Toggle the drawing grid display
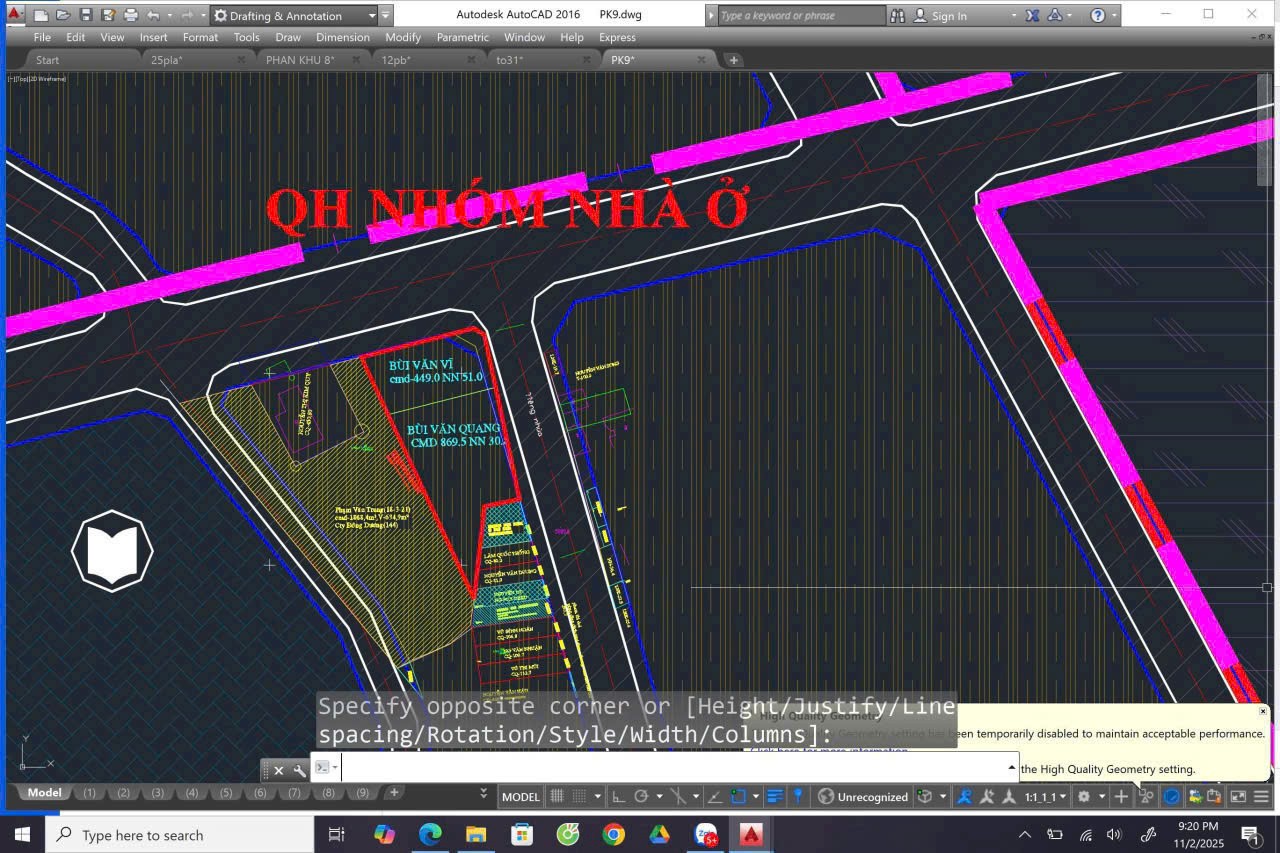1280x853 pixels. tap(557, 797)
